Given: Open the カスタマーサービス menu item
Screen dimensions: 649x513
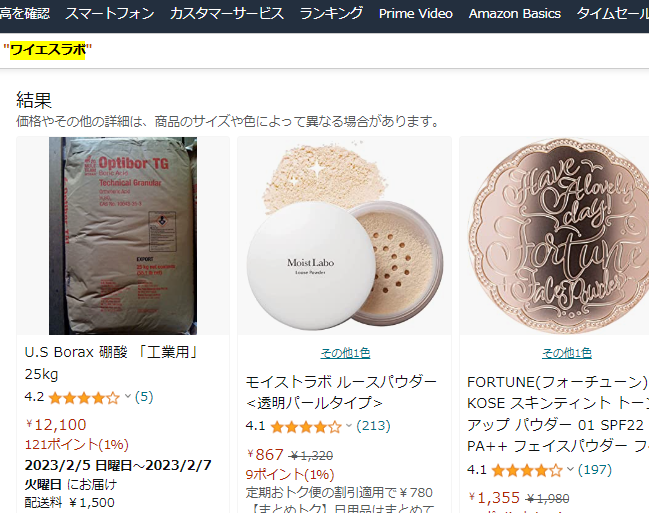Looking at the screenshot, I should (227, 14).
